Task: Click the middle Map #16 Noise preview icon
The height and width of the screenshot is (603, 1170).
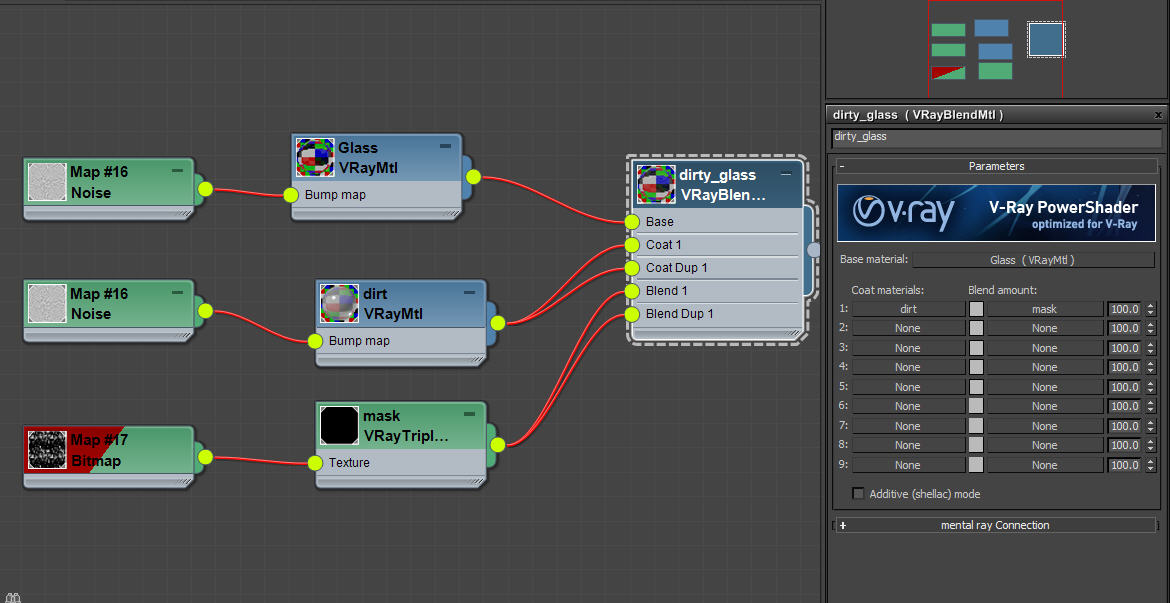Action: pyautogui.click(x=47, y=303)
